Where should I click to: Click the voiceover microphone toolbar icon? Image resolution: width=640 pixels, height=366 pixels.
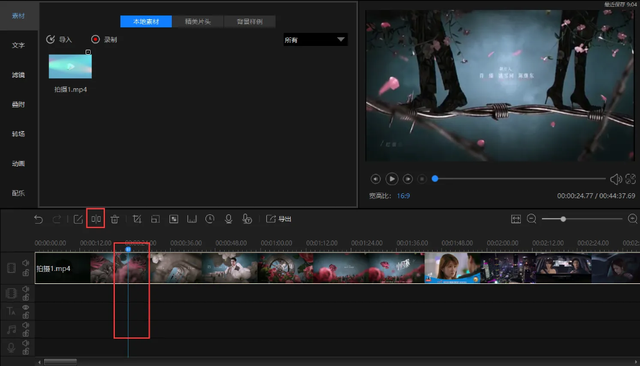[x=229, y=219]
